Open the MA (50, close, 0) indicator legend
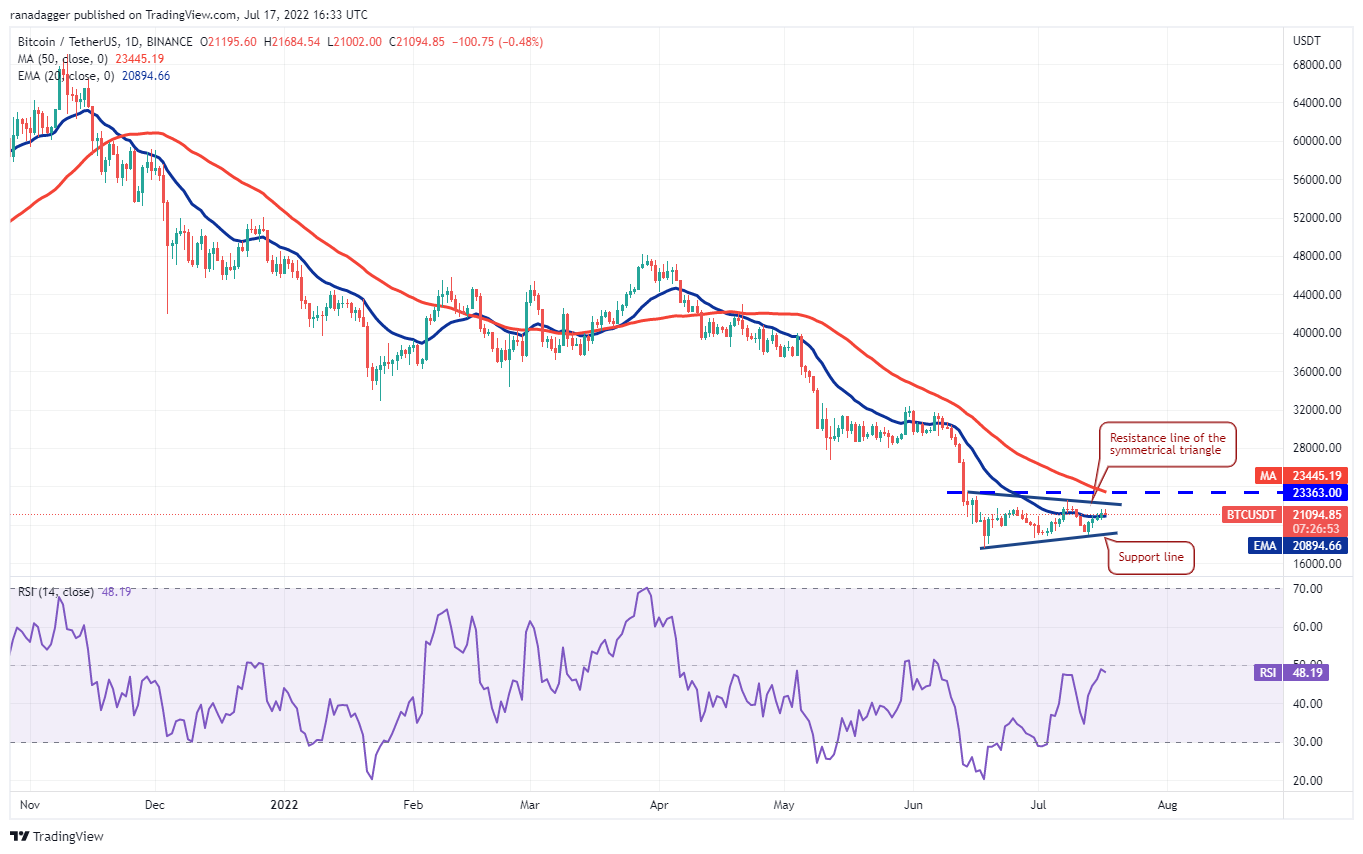 [x=73, y=59]
